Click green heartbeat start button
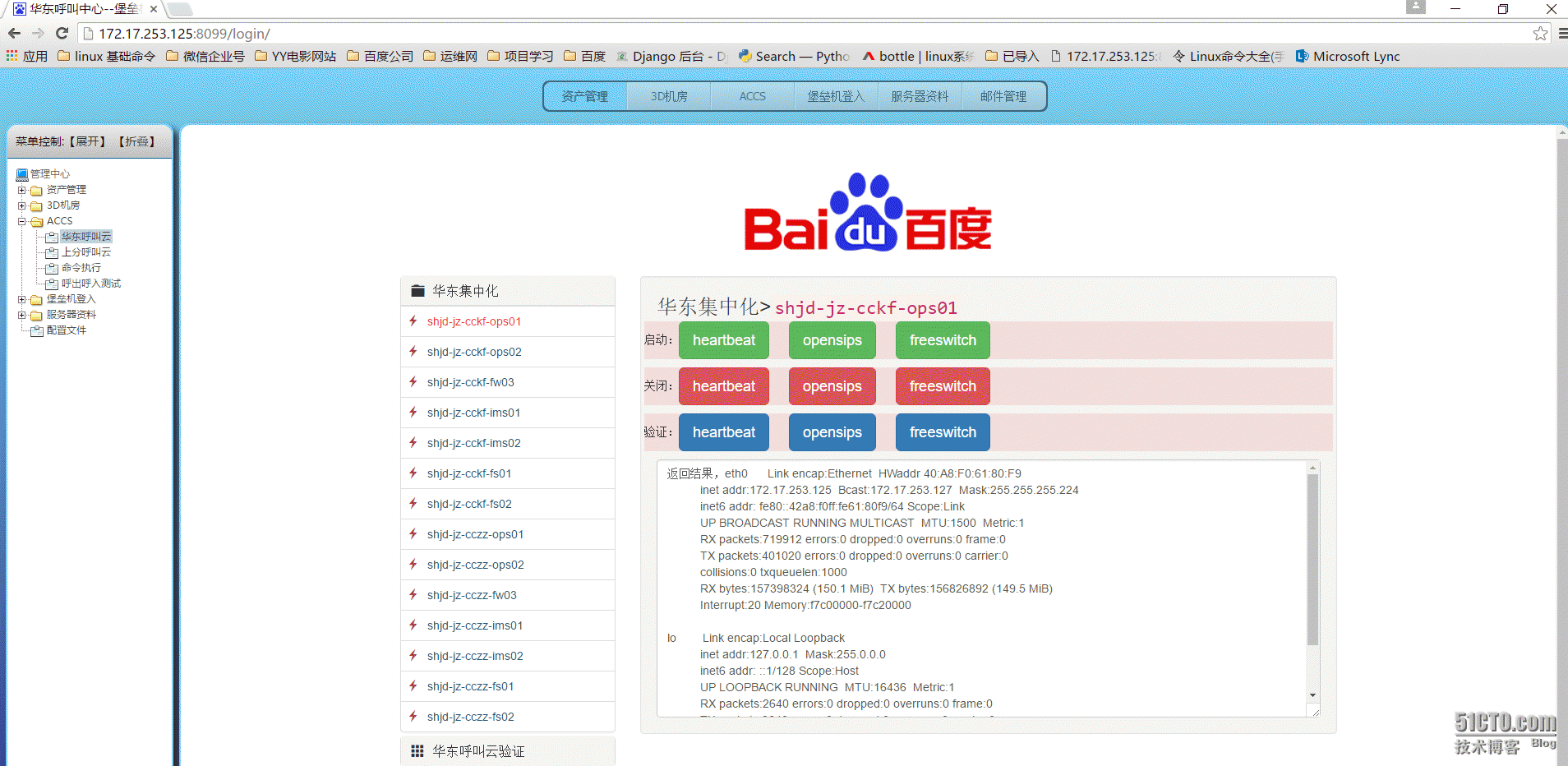1568x766 pixels. click(724, 340)
